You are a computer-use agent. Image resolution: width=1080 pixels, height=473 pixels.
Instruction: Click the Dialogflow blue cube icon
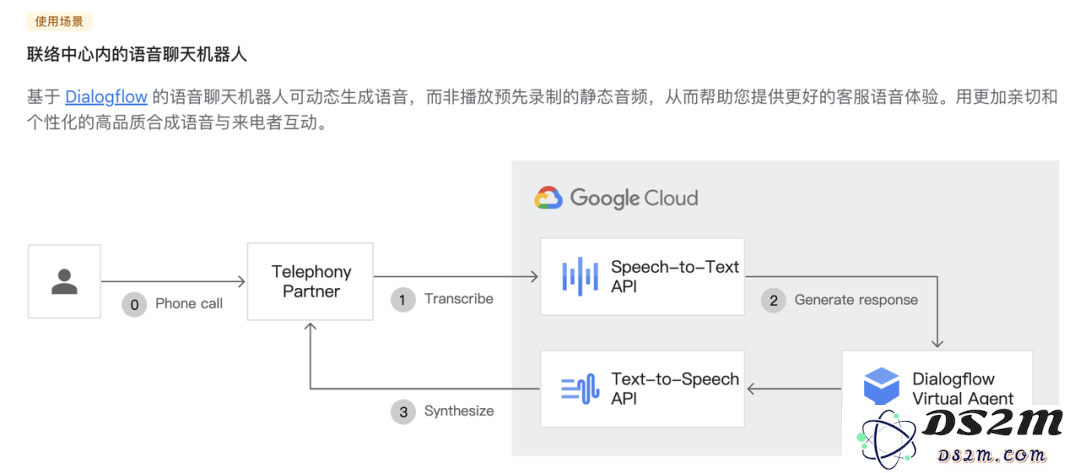click(882, 388)
